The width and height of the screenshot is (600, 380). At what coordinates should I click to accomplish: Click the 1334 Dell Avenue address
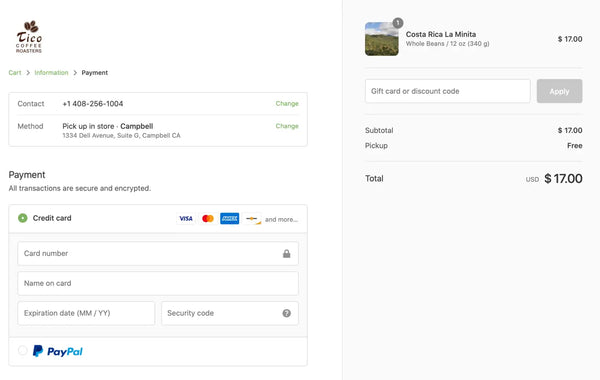point(121,135)
